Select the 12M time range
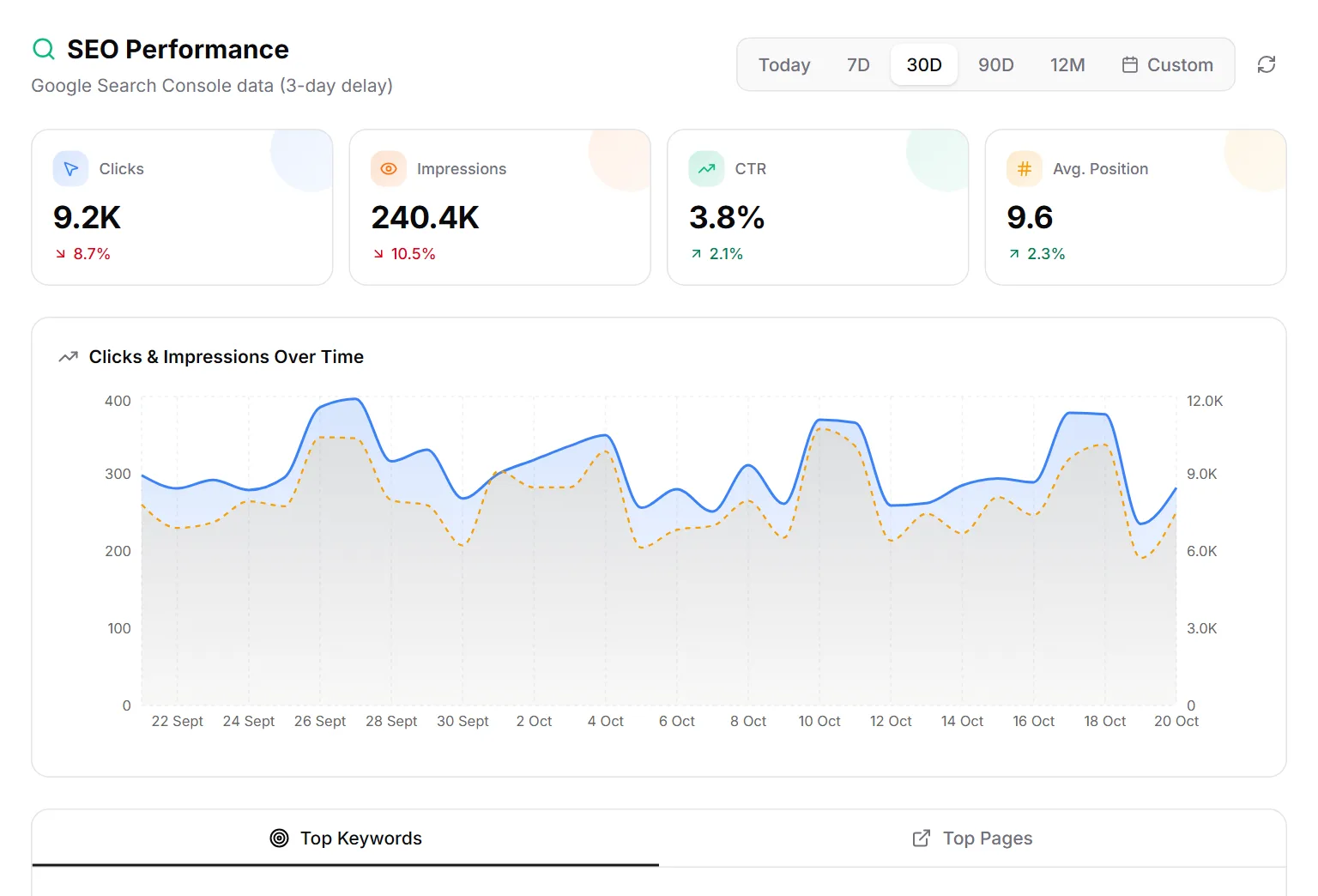The height and width of the screenshot is (896, 1318). point(1067,64)
